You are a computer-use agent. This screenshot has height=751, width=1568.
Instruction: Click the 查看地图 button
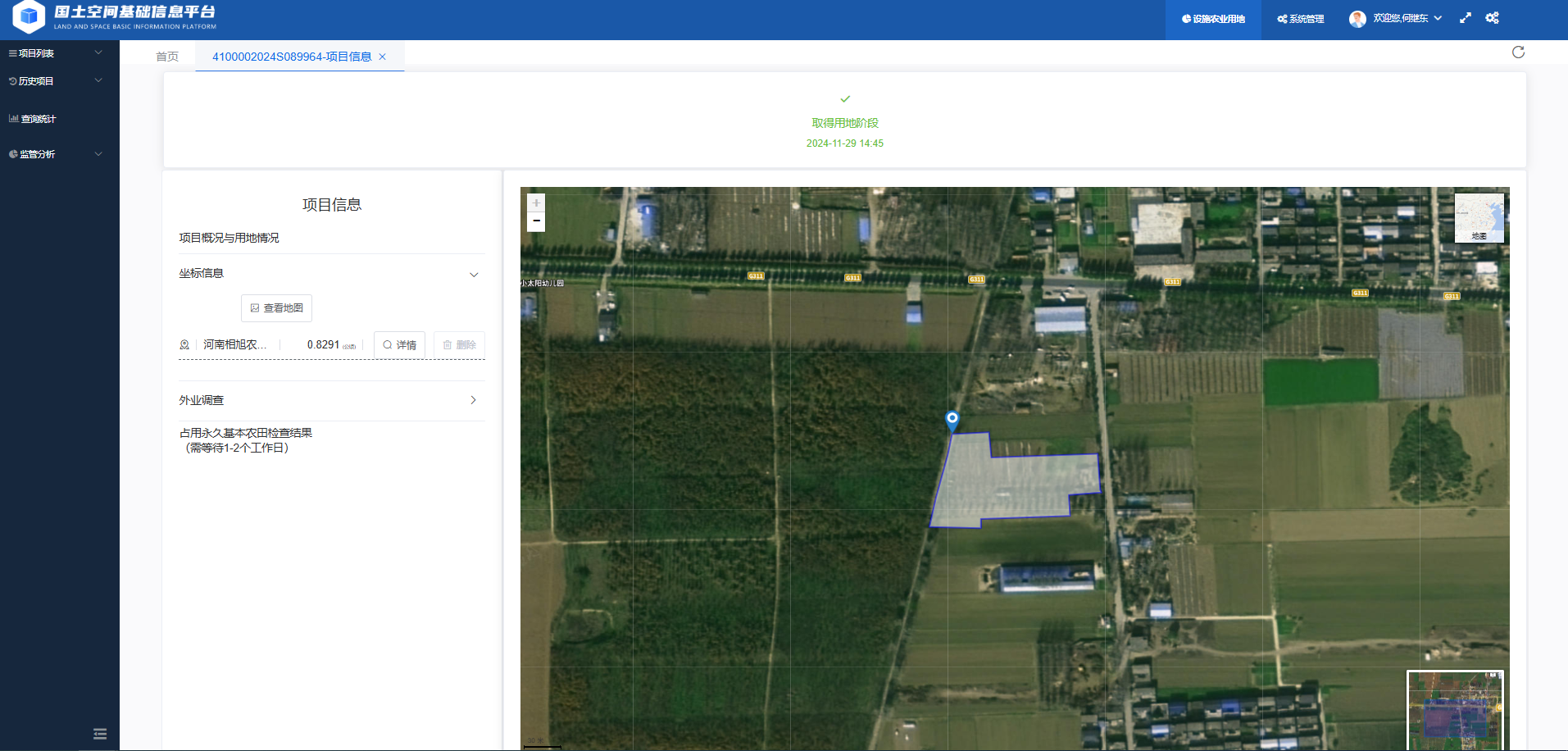click(276, 308)
